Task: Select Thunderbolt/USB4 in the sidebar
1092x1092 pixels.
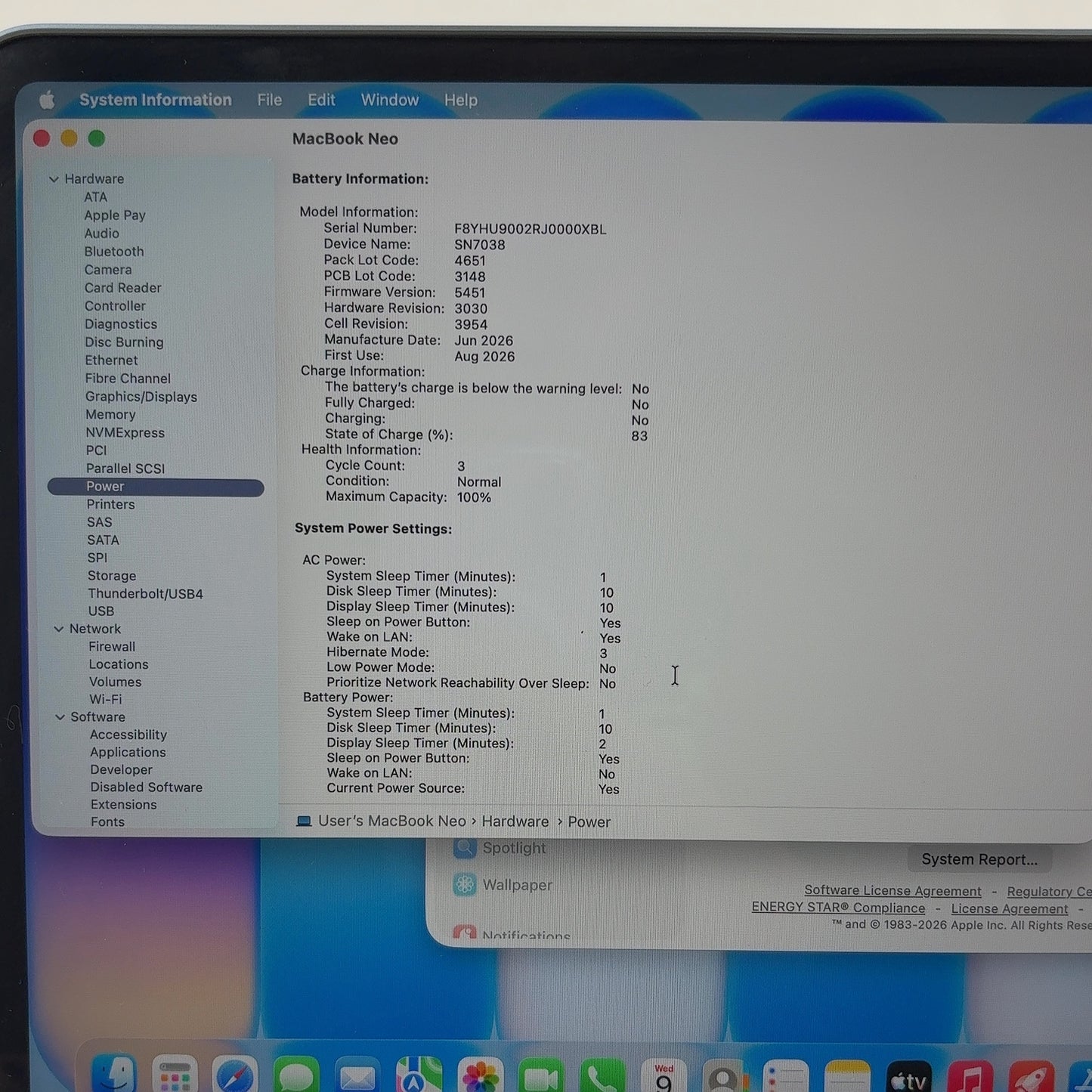Action: coord(145,594)
